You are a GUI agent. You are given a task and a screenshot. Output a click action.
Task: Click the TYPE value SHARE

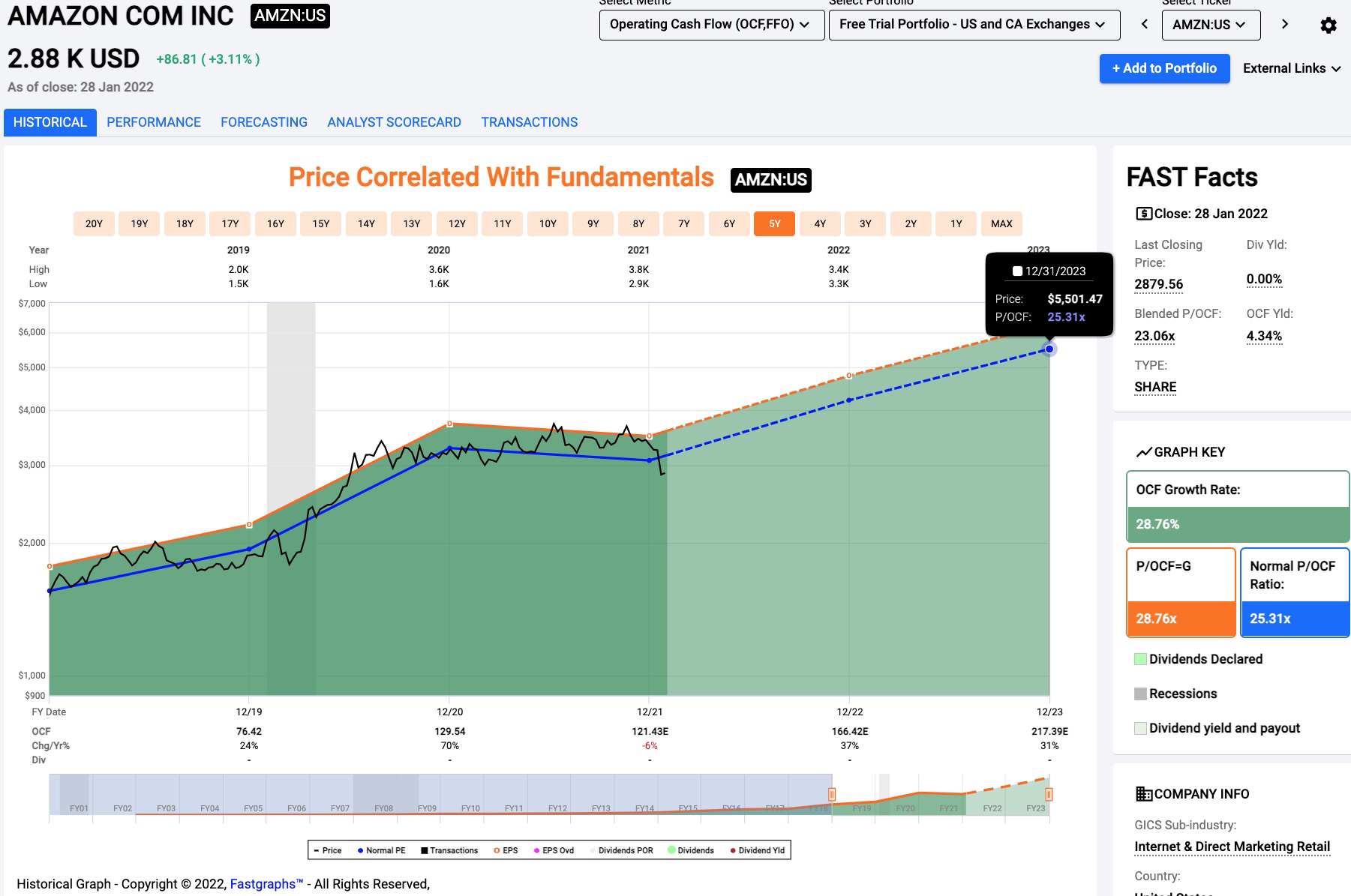click(1155, 387)
